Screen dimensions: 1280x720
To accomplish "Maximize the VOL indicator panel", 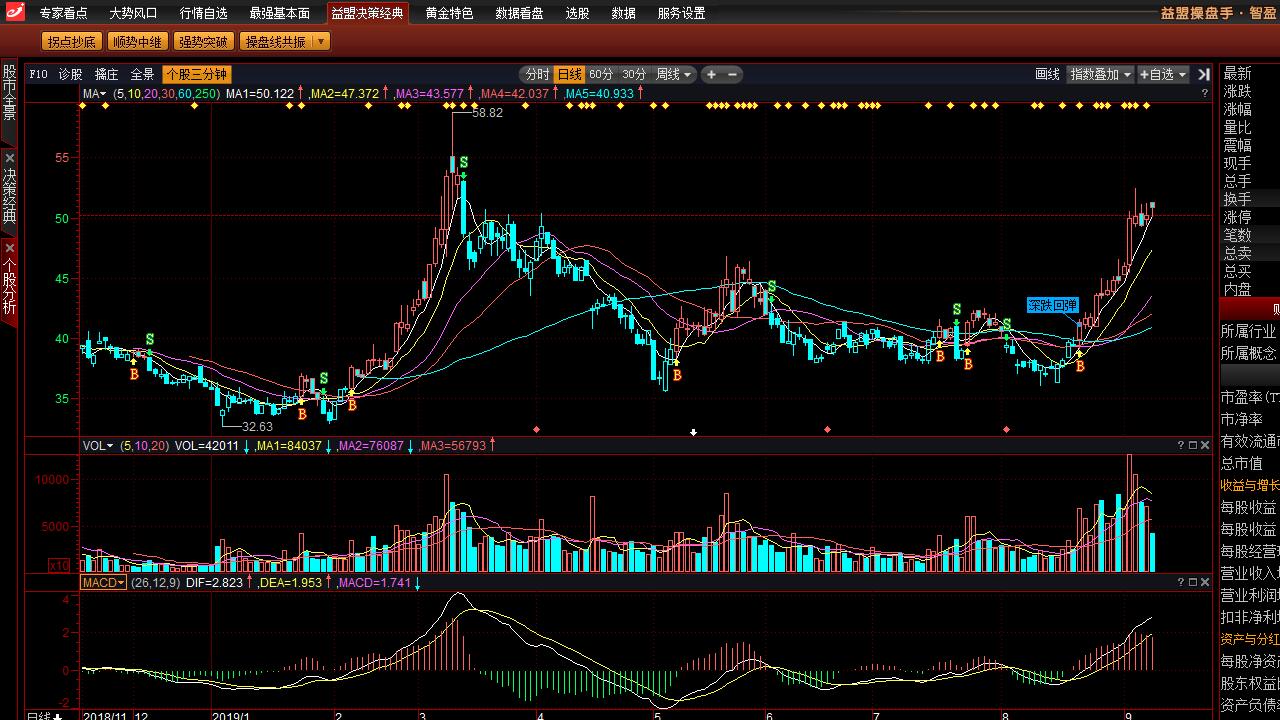I will [x=1193, y=445].
